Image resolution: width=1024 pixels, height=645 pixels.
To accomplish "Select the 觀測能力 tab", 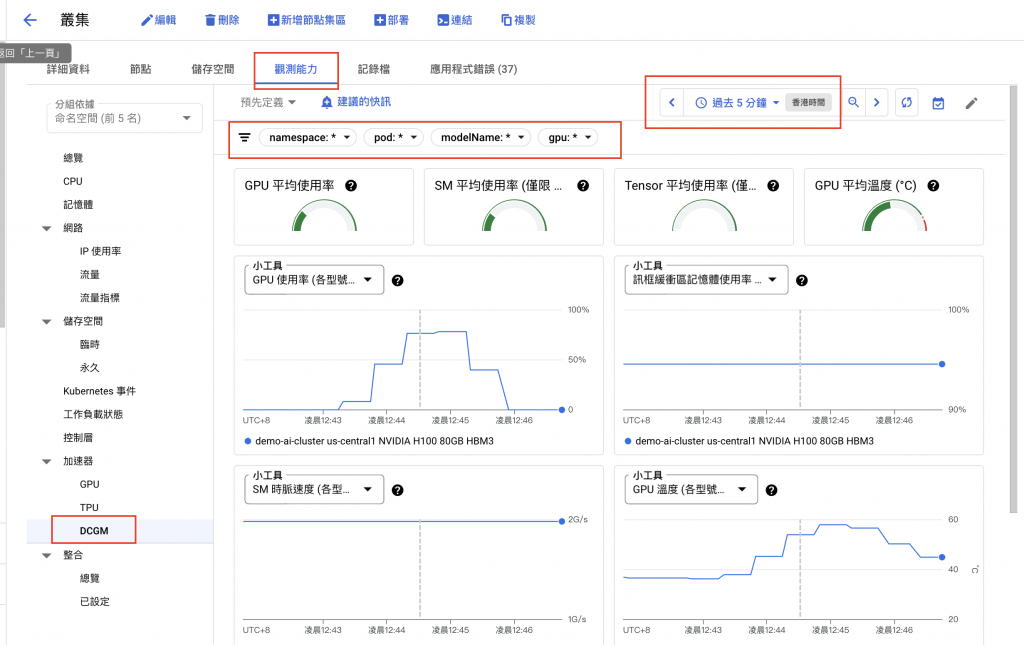I will 296,69.
